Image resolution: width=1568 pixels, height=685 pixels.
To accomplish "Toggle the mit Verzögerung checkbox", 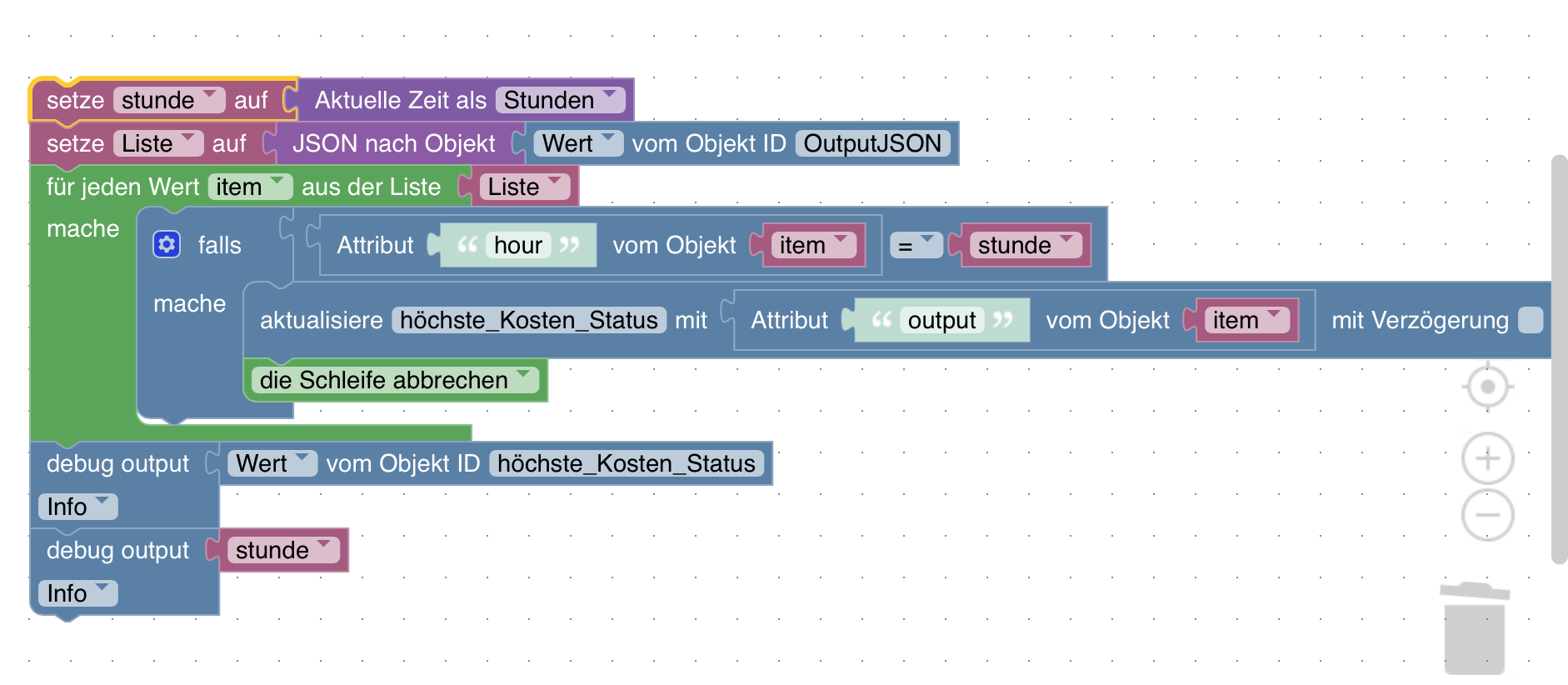I will [1530, 320].
